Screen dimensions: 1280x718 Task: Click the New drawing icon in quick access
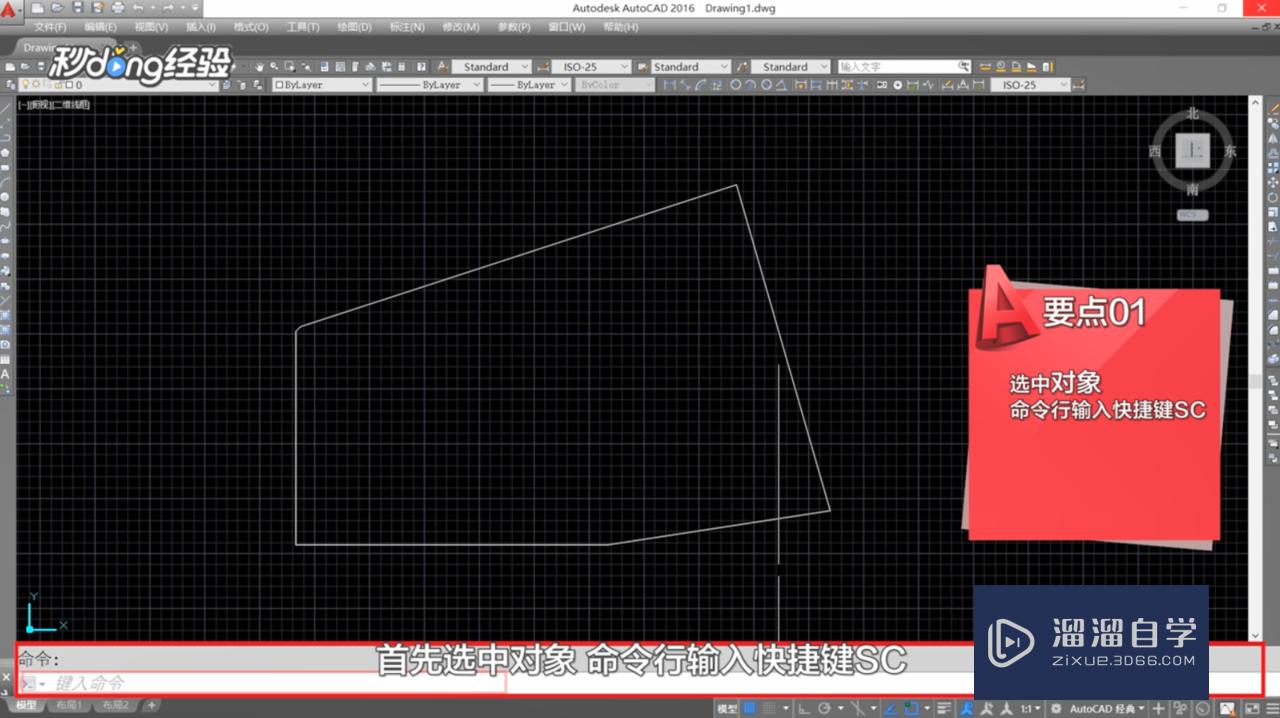pyautogui.click(x=38, y=8)
